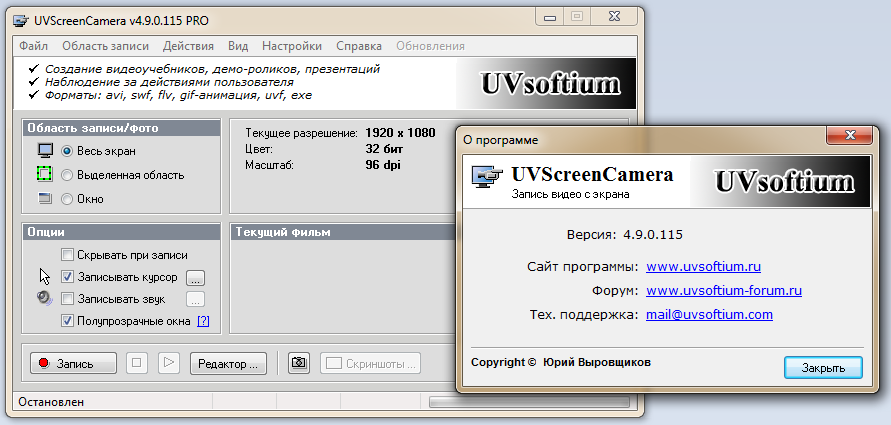This screenshot has height=425, width=891.
Task: Enable the Записывать звук checkbox
Action: click(x=67, y=298)
